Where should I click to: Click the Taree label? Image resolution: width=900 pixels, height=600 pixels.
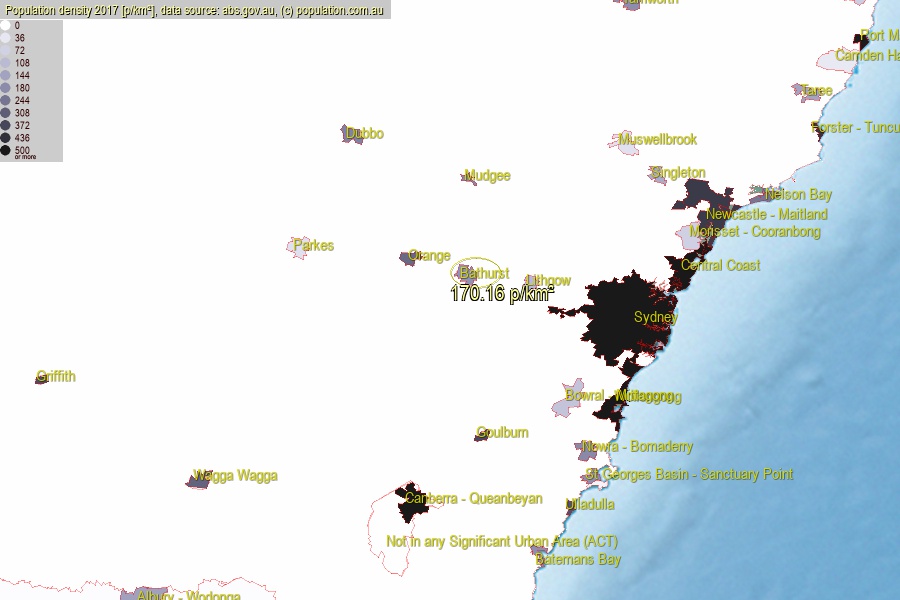pos(816,91)
